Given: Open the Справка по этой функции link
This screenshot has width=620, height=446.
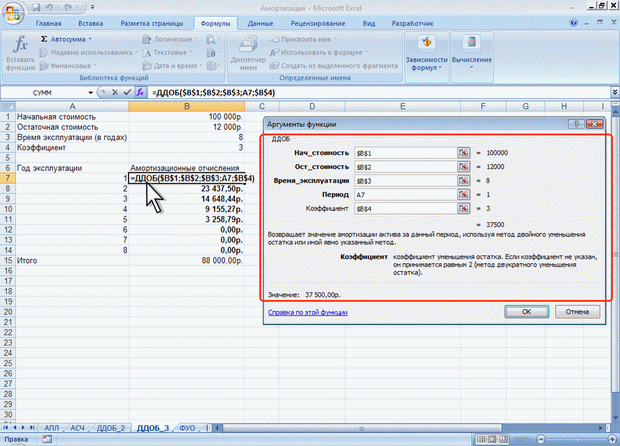Looking at the screenshot, I should 308,312.
